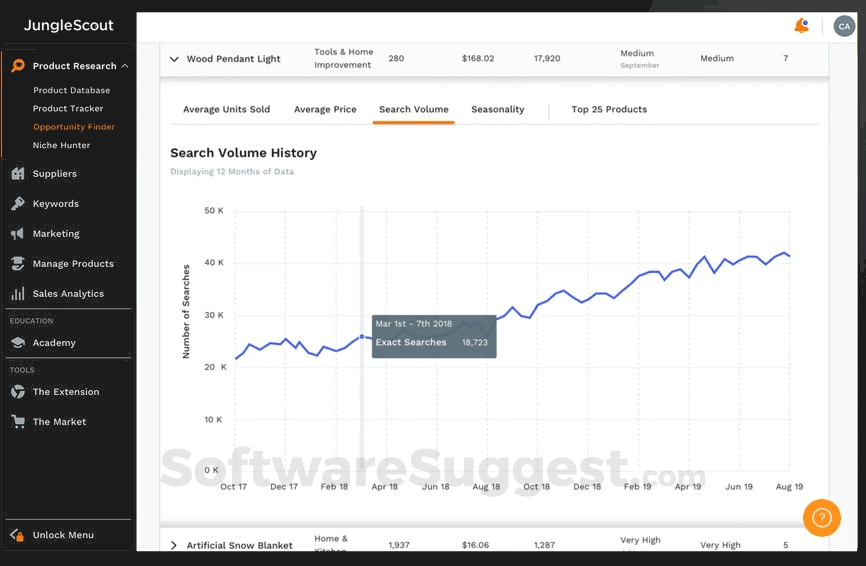Click the Keywords sidebar icon

pos(18,204)
